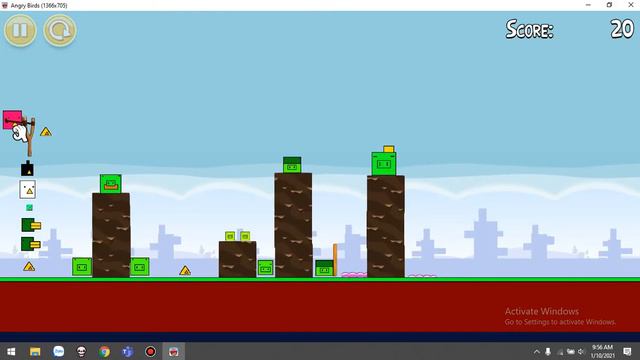Screen dimensions: 640x360
Task: Pause the game with the pause button
Action: pos(20,30)
